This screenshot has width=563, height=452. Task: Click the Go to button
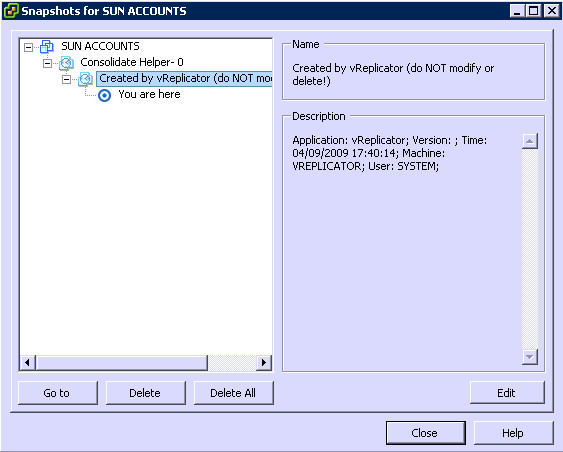(57, 393)
